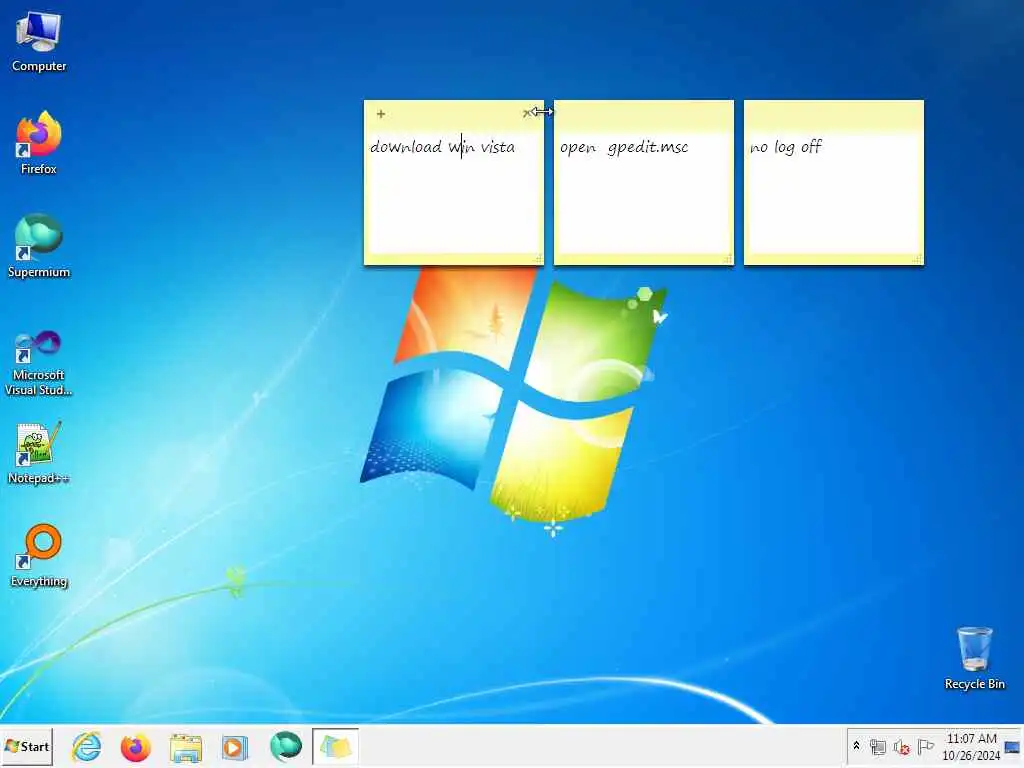Select the Supermium desktop shortcut
This screenshot has width=1024, height=768.
(39, 246)
